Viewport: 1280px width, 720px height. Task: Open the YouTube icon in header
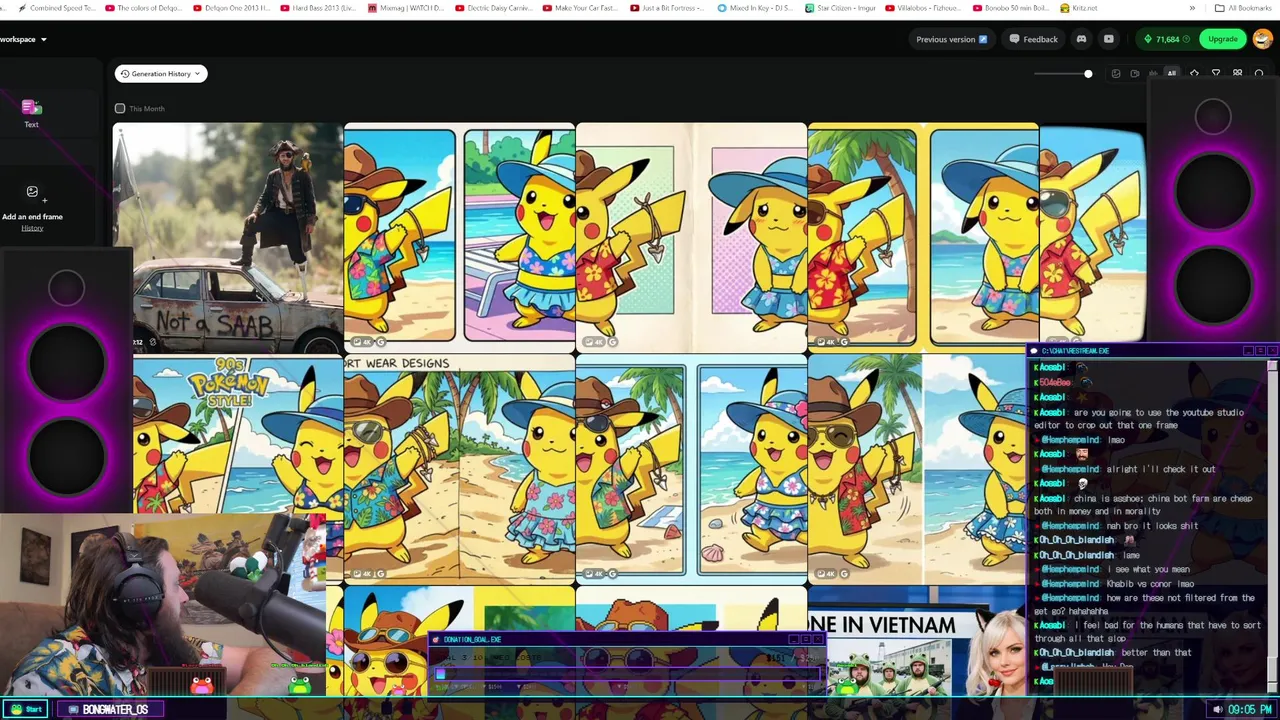click(1108, 39)
